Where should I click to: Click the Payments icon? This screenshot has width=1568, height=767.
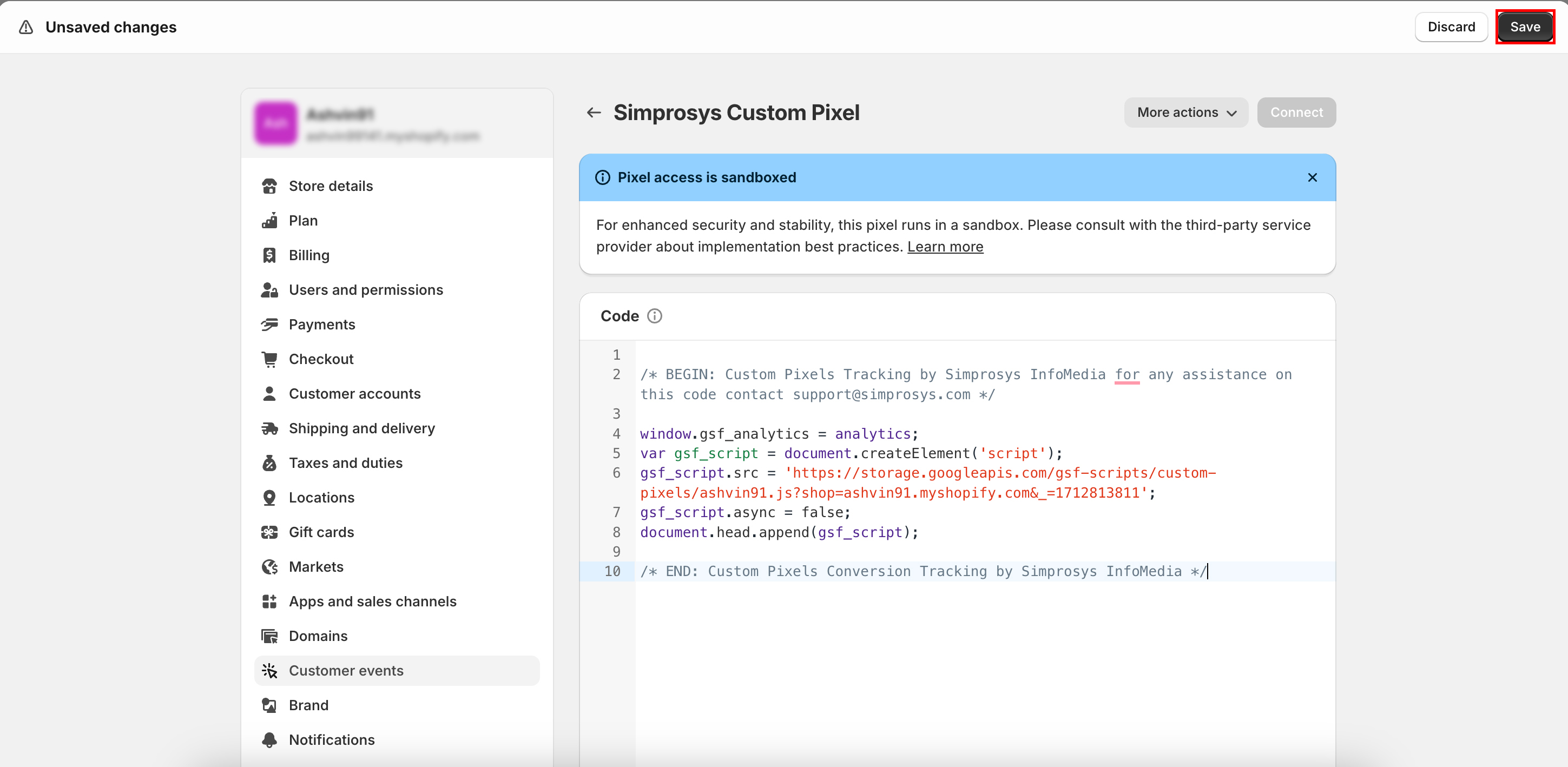(269, 325)
